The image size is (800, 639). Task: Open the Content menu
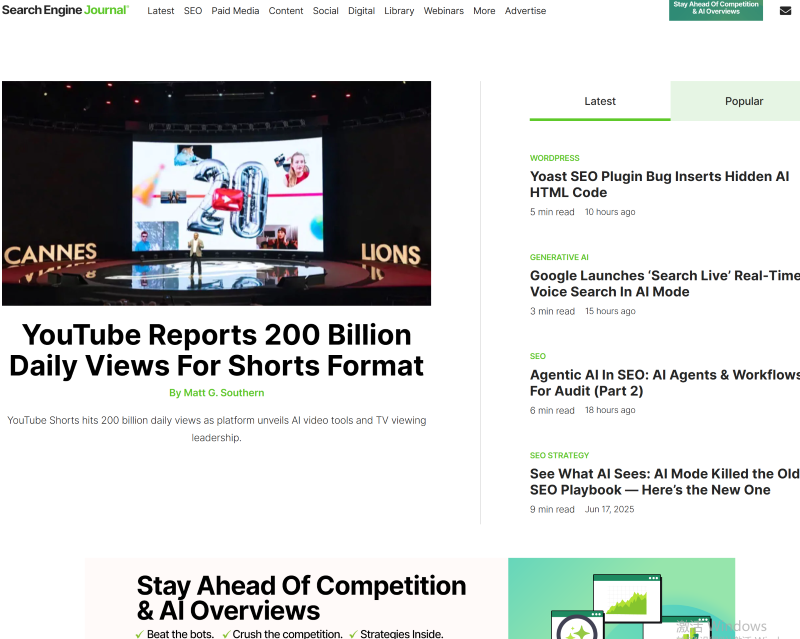pos(286,11)
